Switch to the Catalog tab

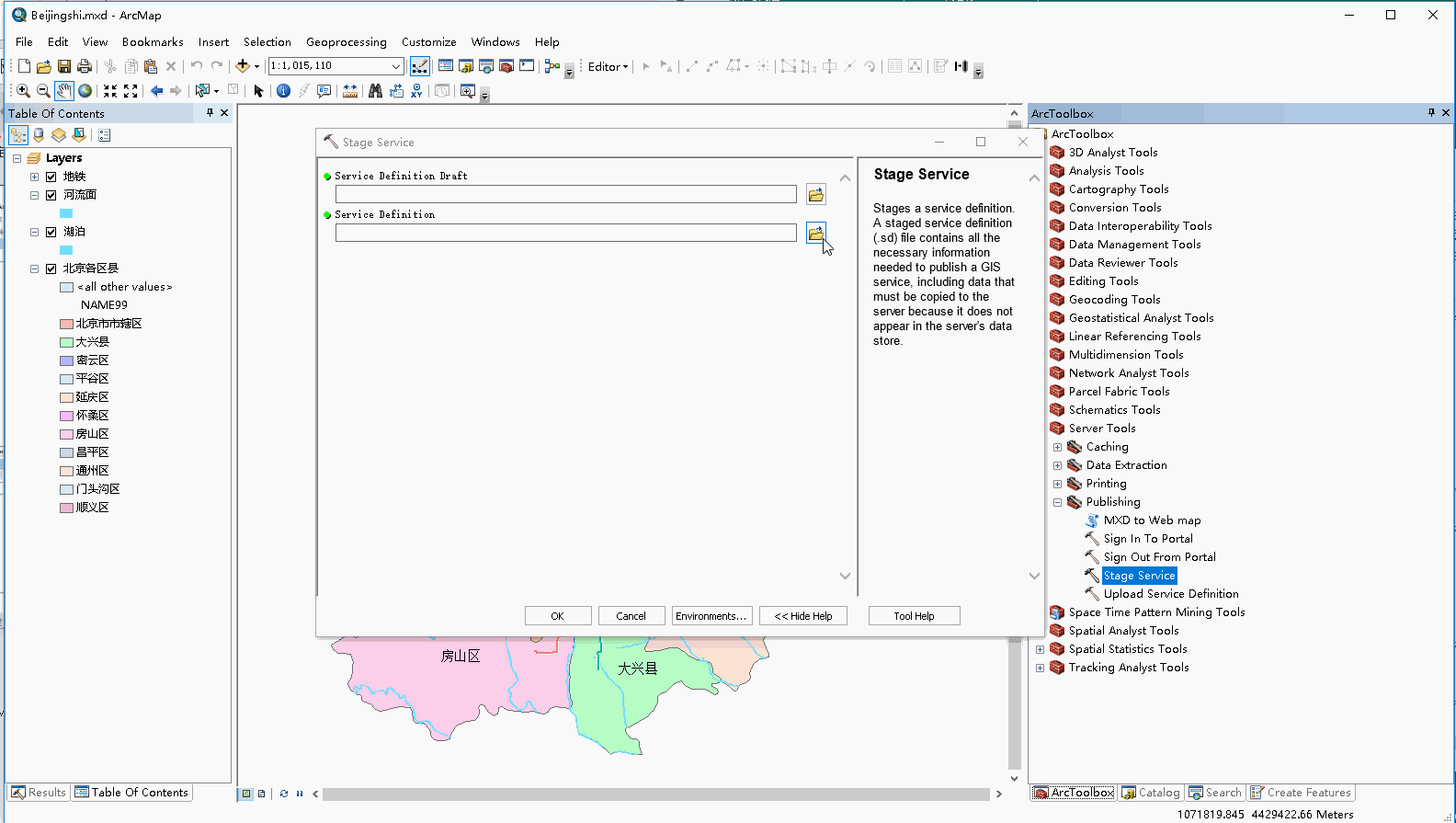pos(1151,793)
